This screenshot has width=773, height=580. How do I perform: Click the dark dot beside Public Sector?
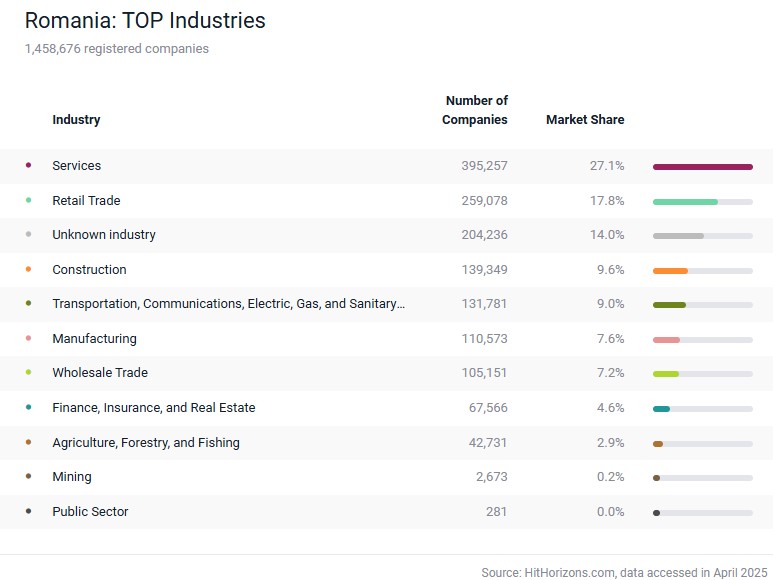click(28, 511)
